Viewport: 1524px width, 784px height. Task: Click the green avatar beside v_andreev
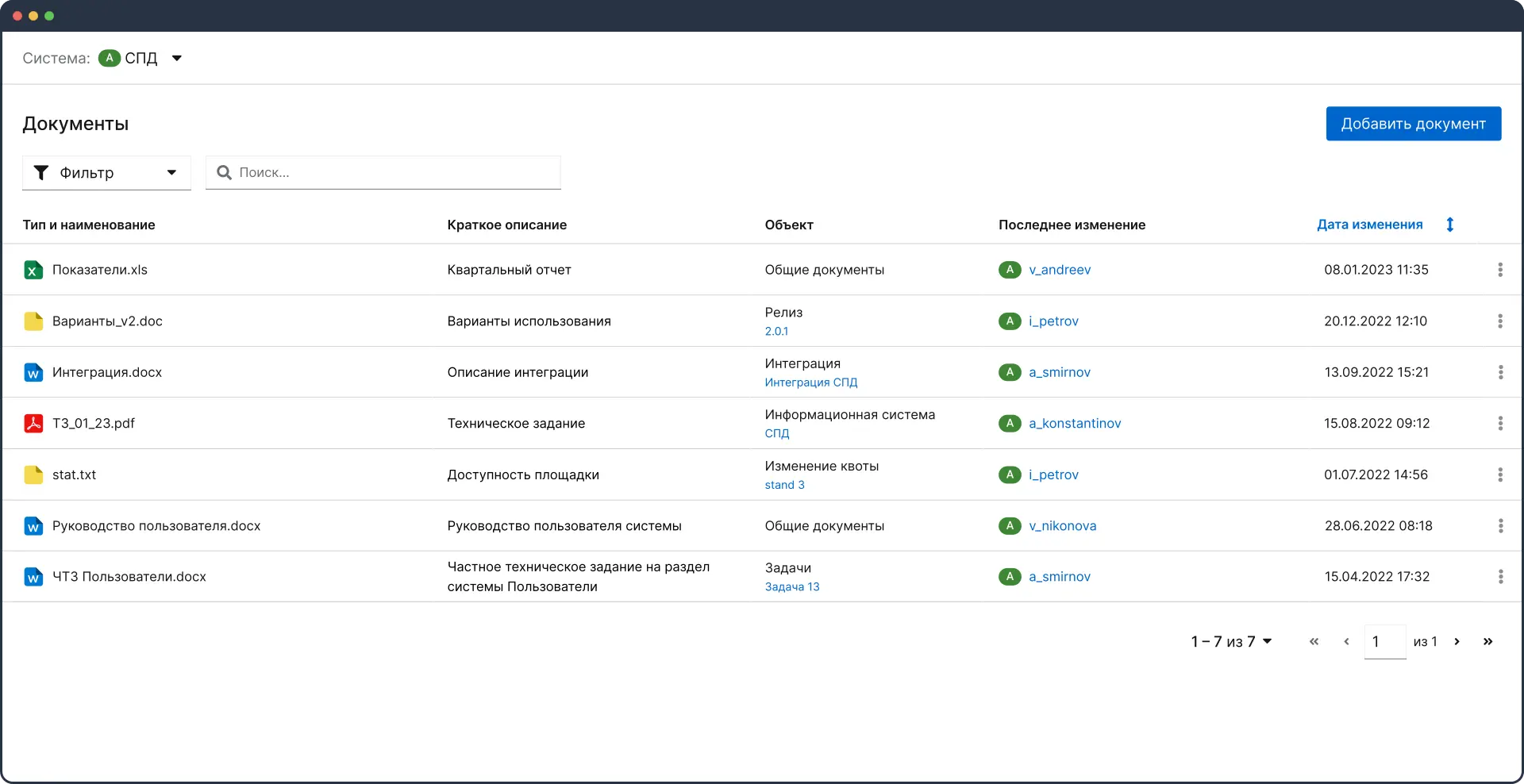pyautogui.click(x=1009, y=270)
